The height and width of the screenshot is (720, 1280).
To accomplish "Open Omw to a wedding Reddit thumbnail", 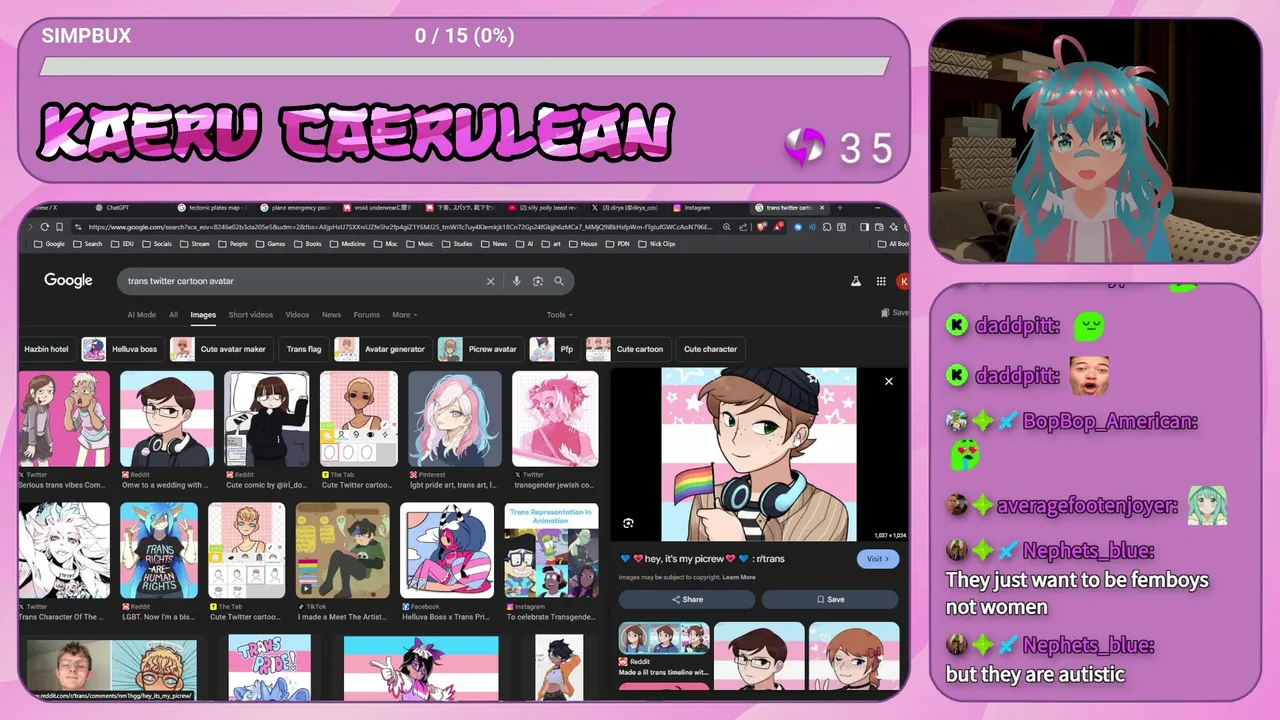I will (x=167, y=419).
